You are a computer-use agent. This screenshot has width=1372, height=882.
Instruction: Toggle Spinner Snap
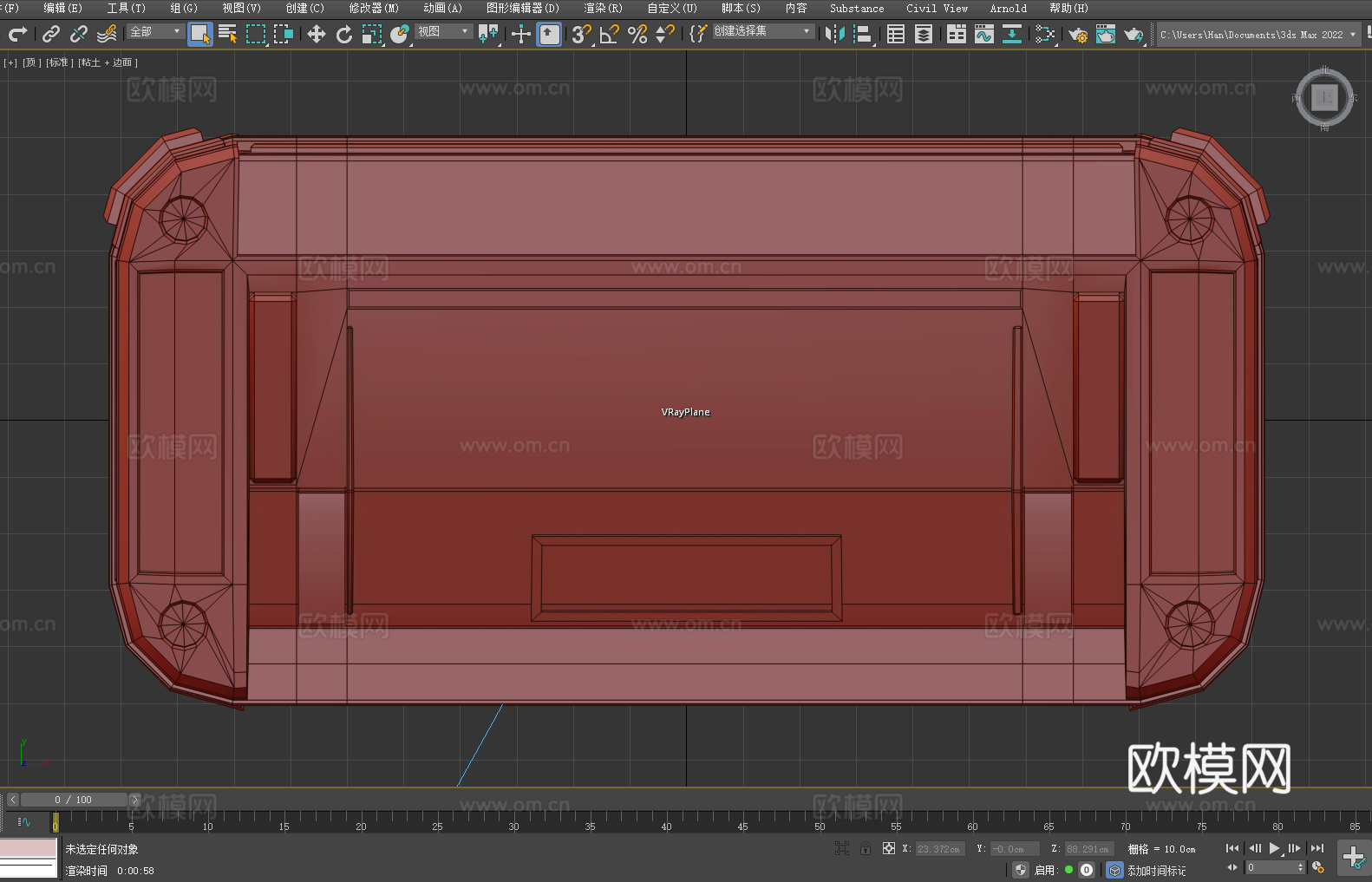point(665,34)
